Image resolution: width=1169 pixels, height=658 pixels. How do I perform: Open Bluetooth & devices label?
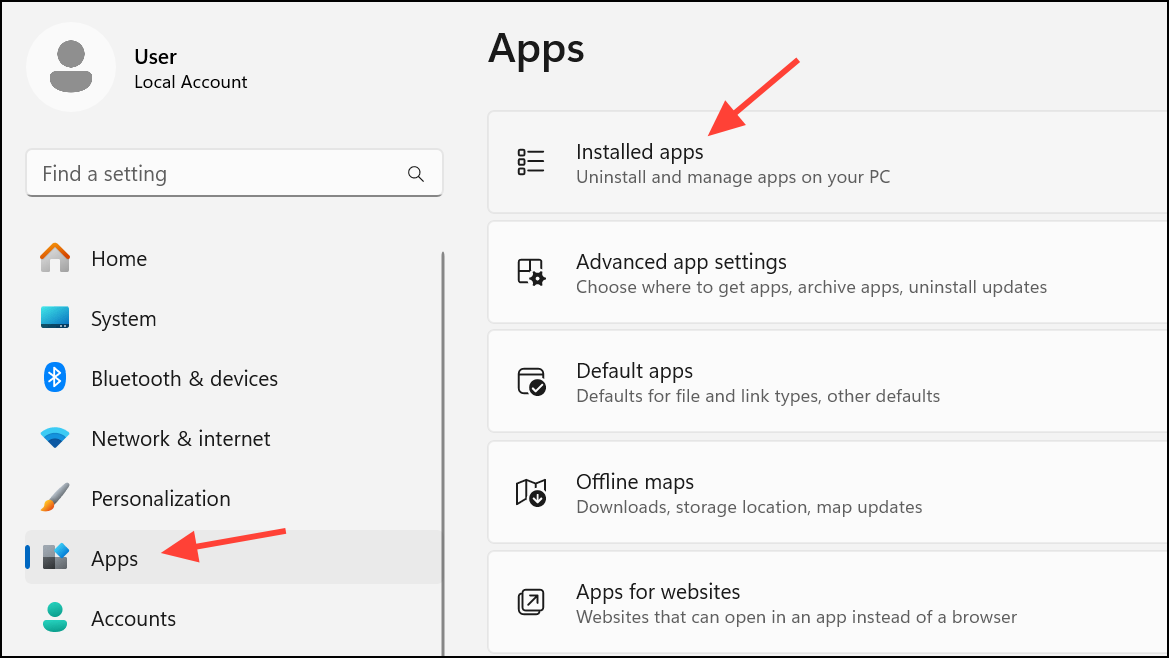pyautogui.click(x=184, y=379)
